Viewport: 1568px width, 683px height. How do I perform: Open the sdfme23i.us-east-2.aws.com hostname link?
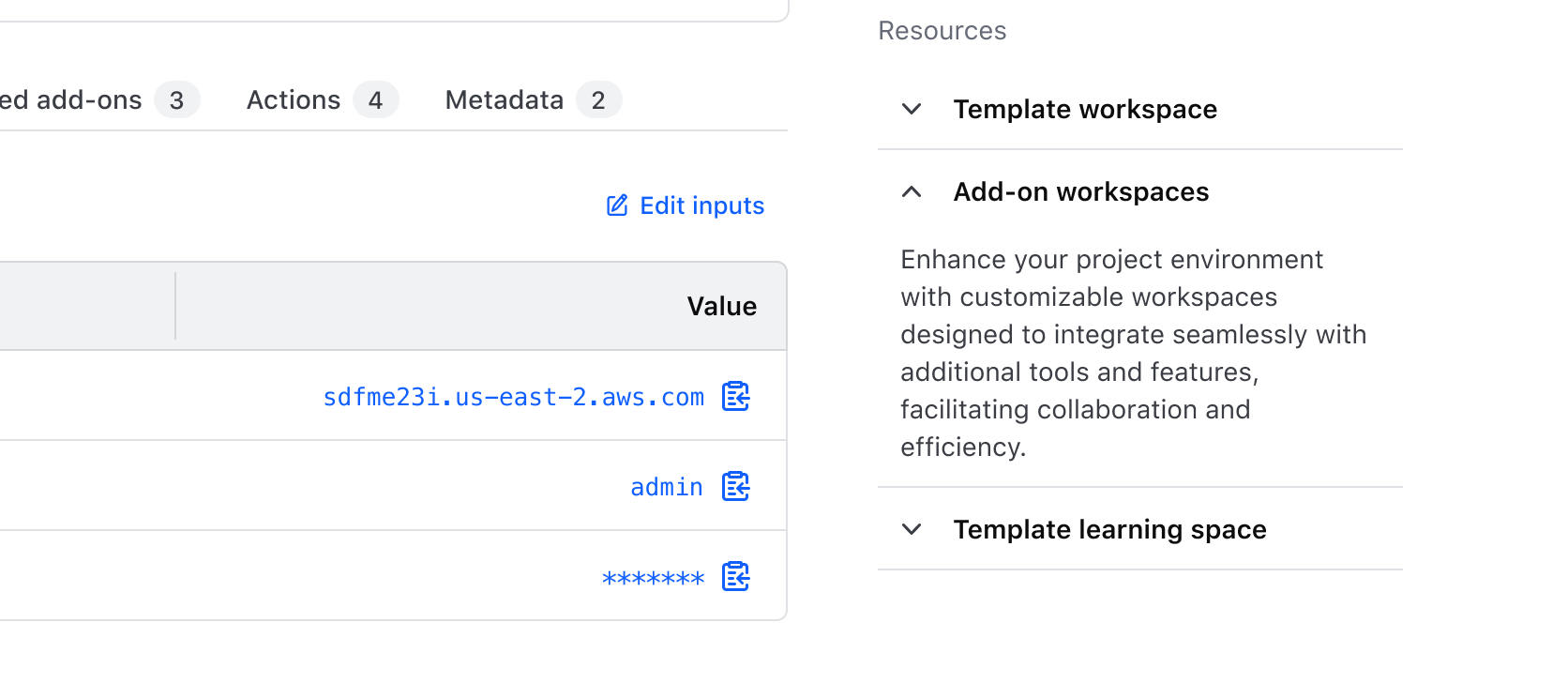click(513, 397)
